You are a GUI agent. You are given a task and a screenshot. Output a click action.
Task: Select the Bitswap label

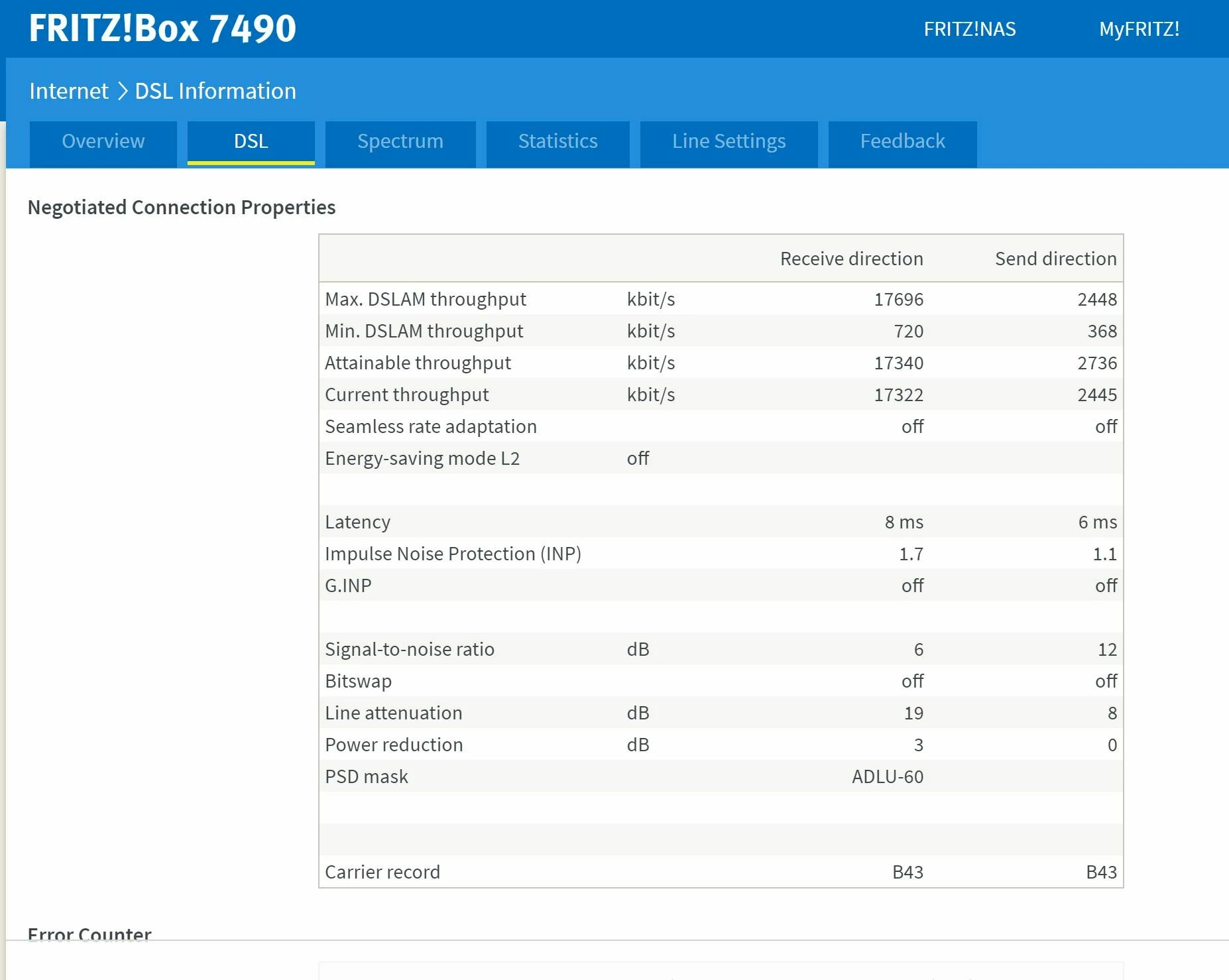click(359, 681)
